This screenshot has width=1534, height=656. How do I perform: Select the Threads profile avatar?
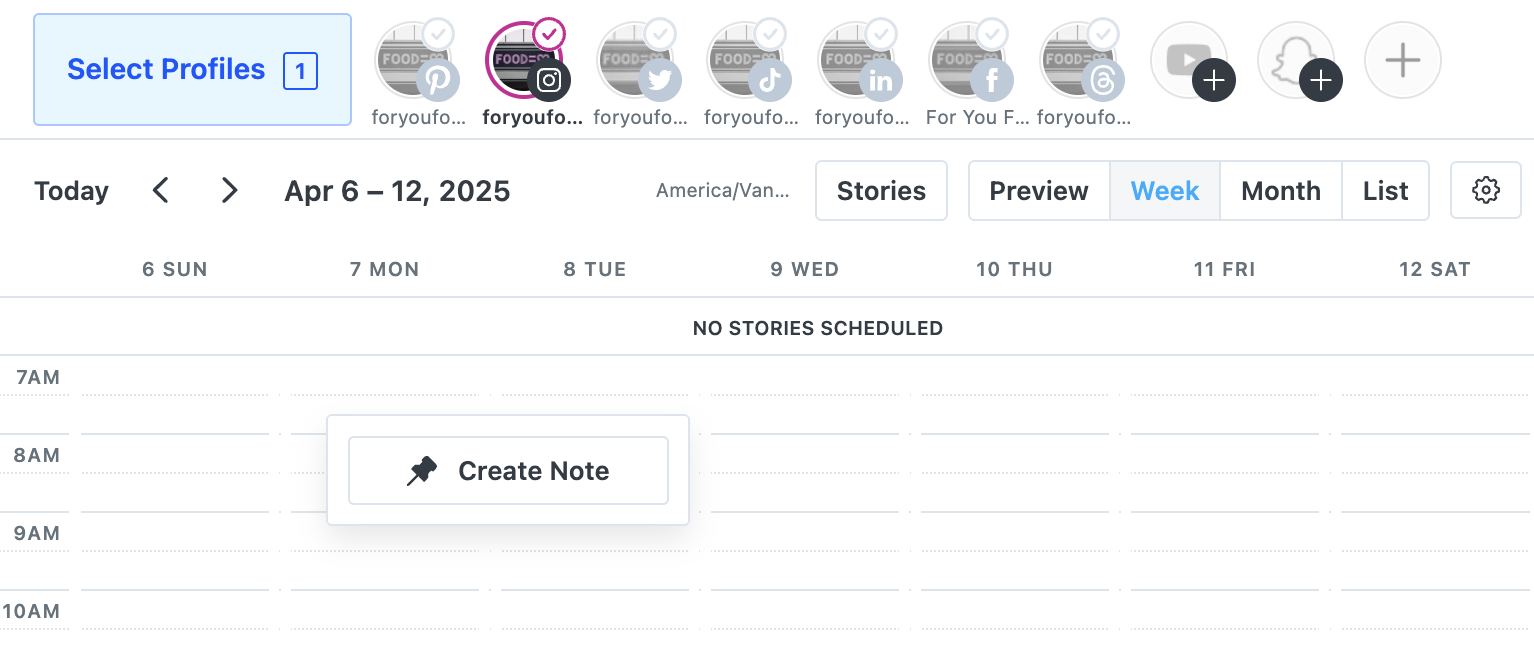1079,61
